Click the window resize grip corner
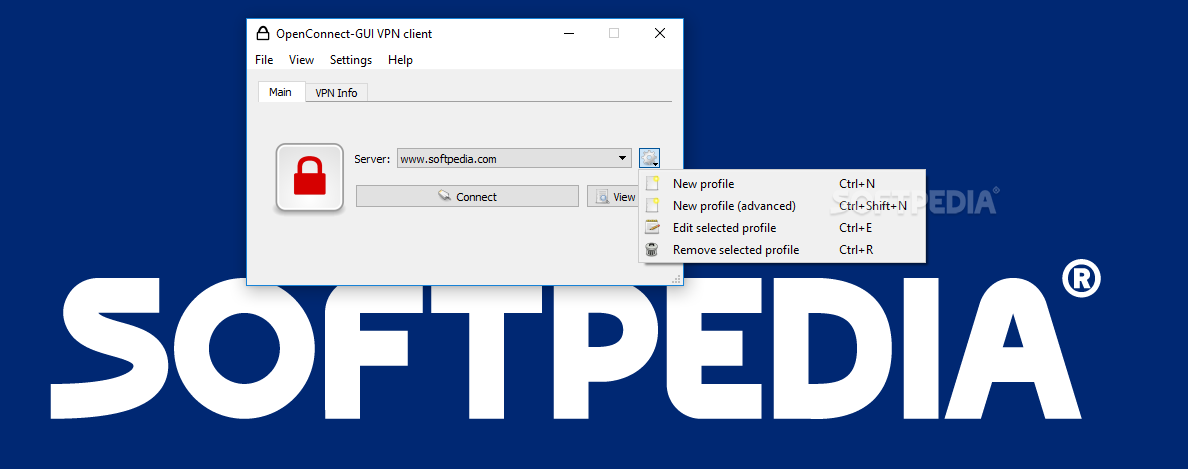This screenshot has height=469, width=1188. tap(677, 280)
